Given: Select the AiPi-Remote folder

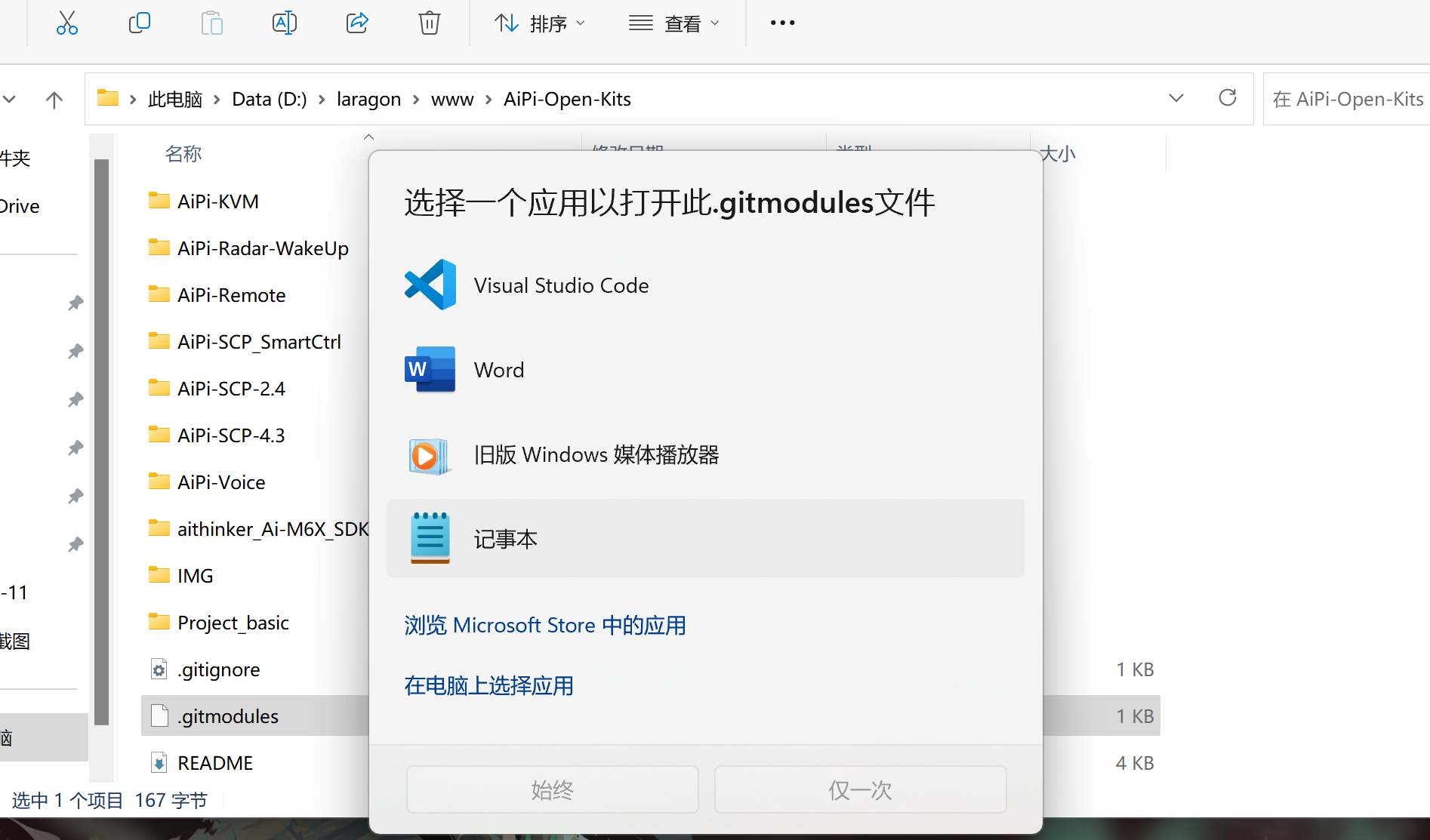Looking at the screenshot, I should coord(231,295).
